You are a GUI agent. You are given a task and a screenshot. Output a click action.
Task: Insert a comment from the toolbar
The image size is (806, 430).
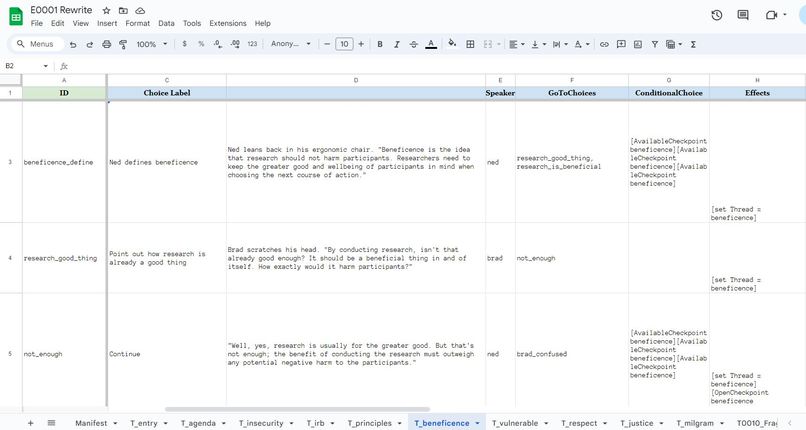(x=621, y=44)
